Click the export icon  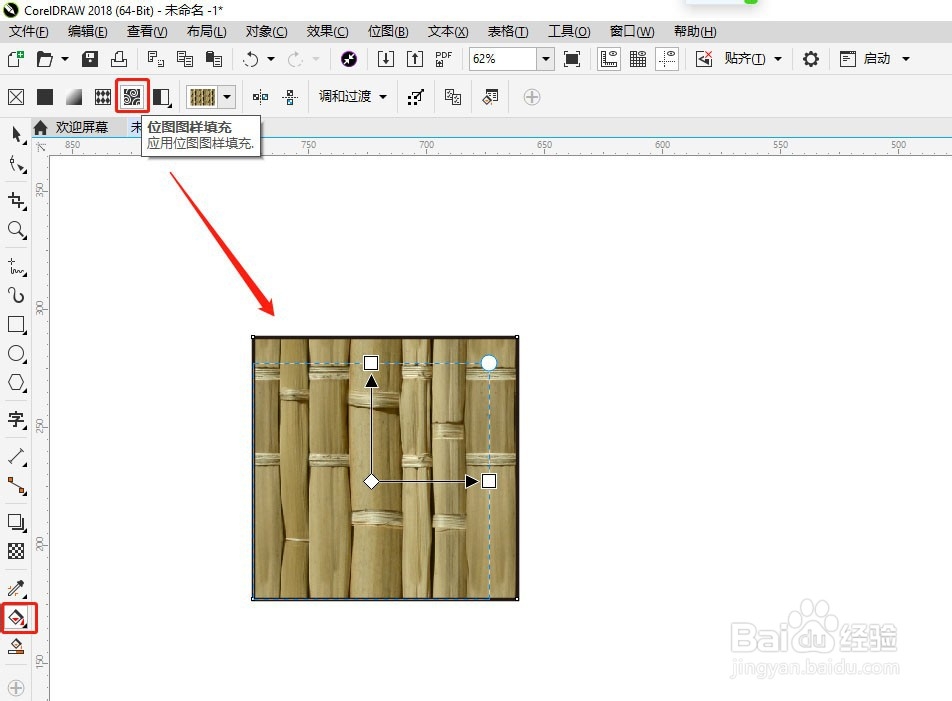pyautogui.click(x=415, y=59)
